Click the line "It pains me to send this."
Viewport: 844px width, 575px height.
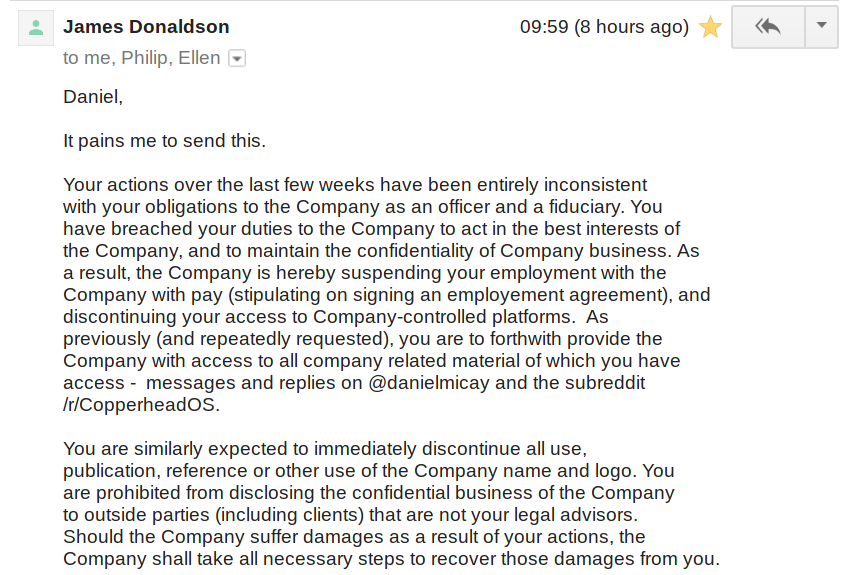[x=164, y=141]
